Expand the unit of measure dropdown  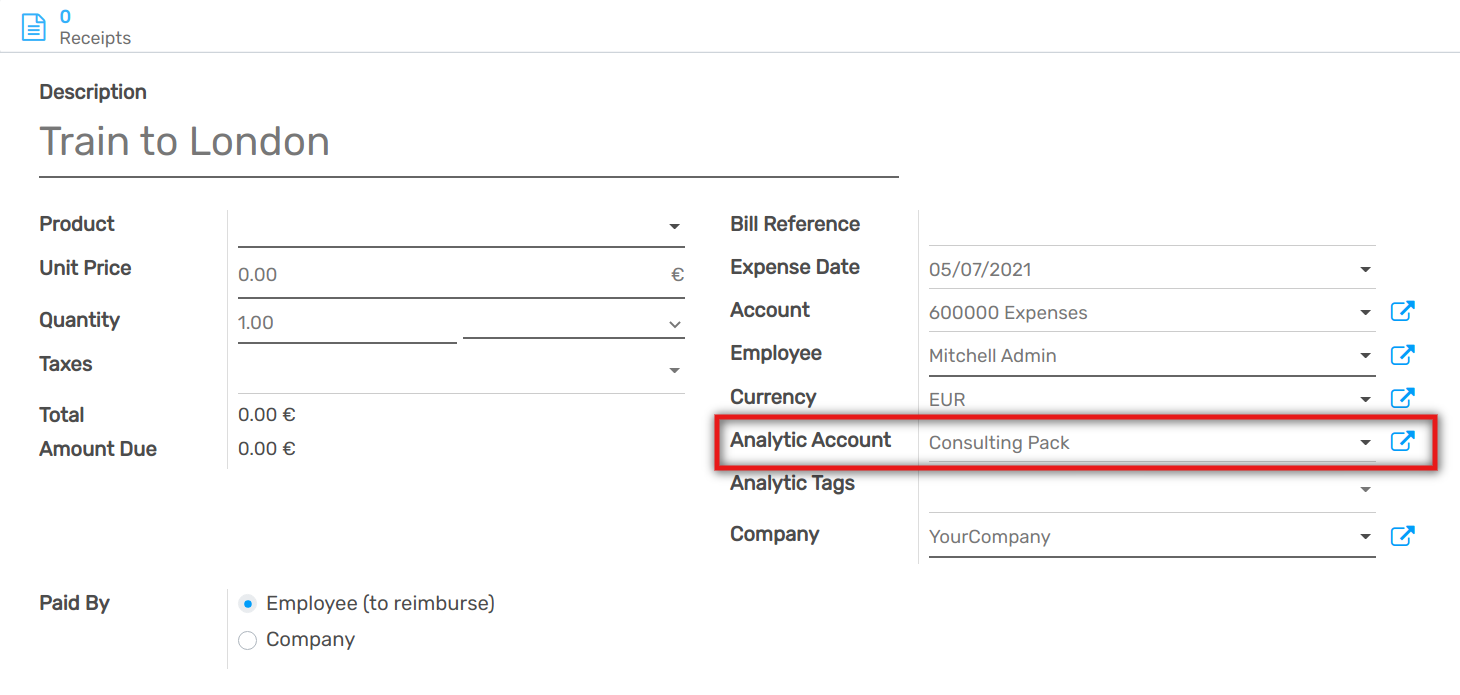(x=674, y=324)
